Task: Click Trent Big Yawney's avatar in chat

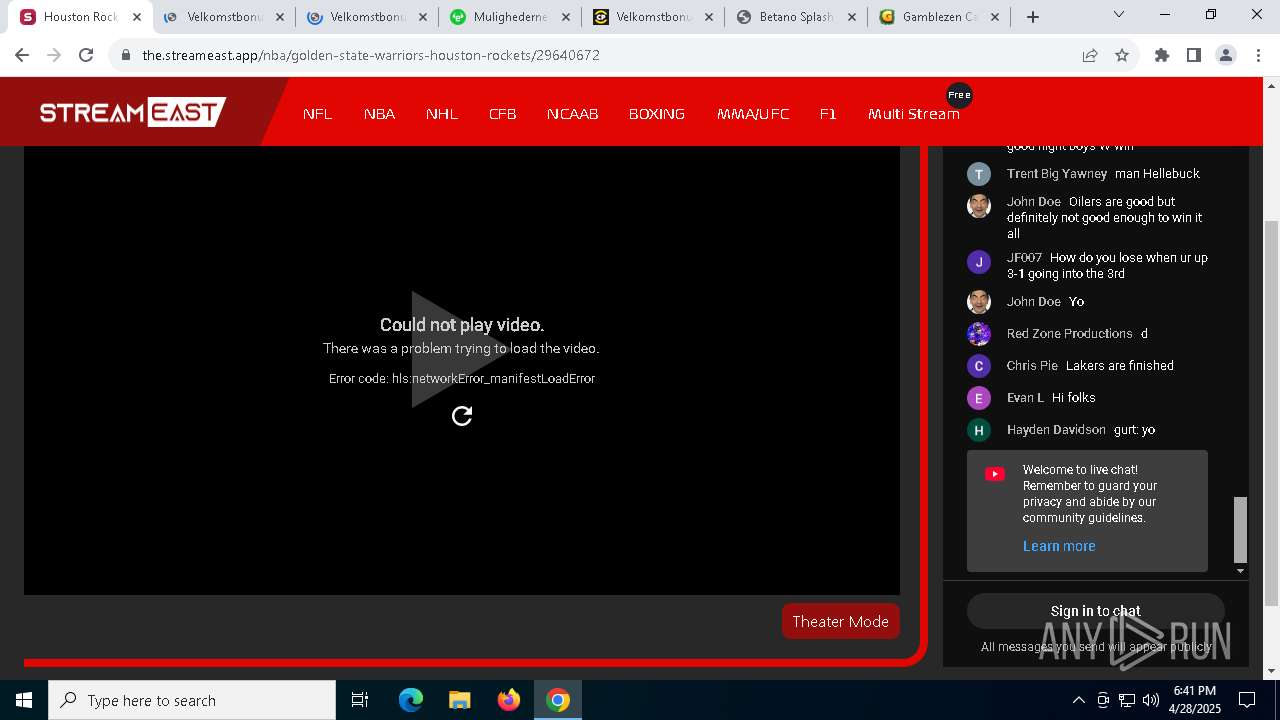Action: 979,174
